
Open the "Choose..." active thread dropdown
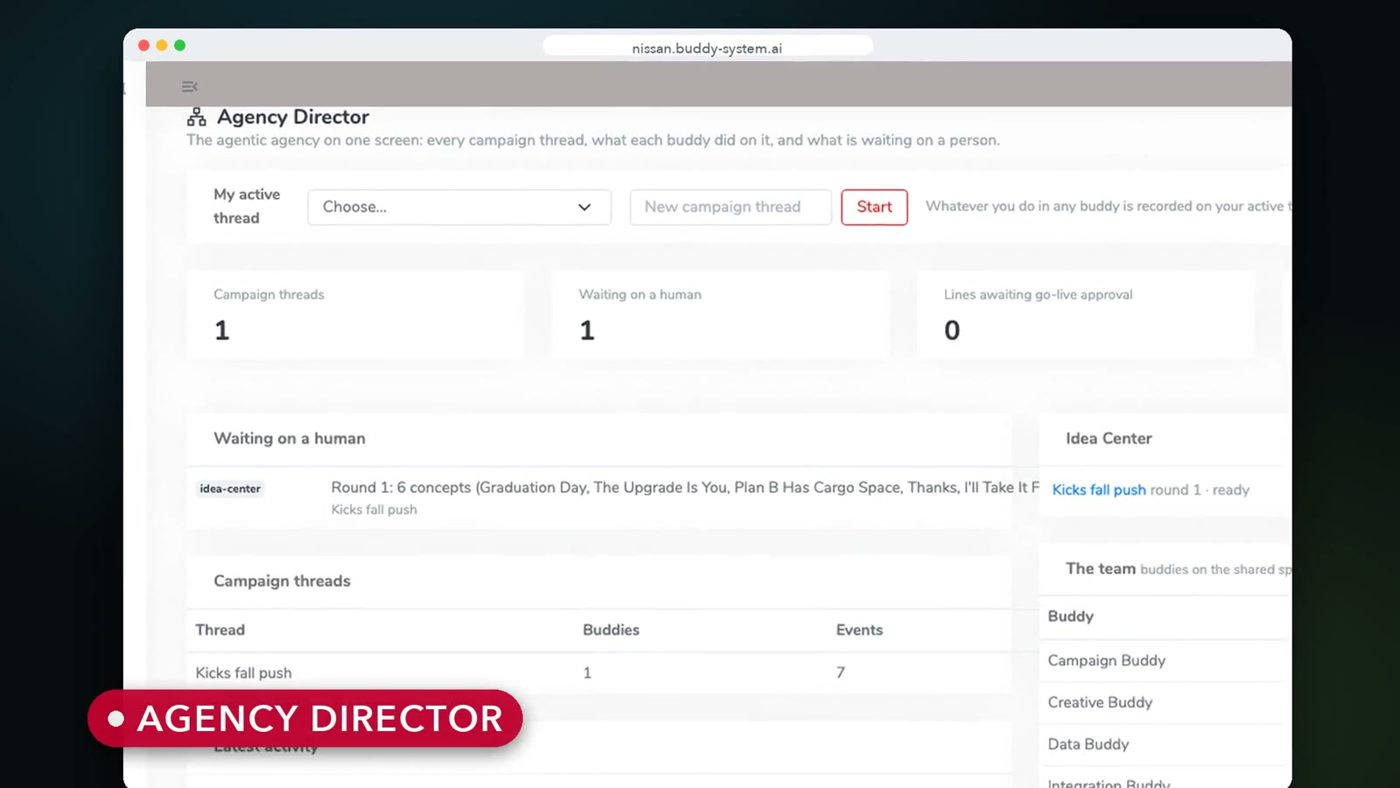459,207
